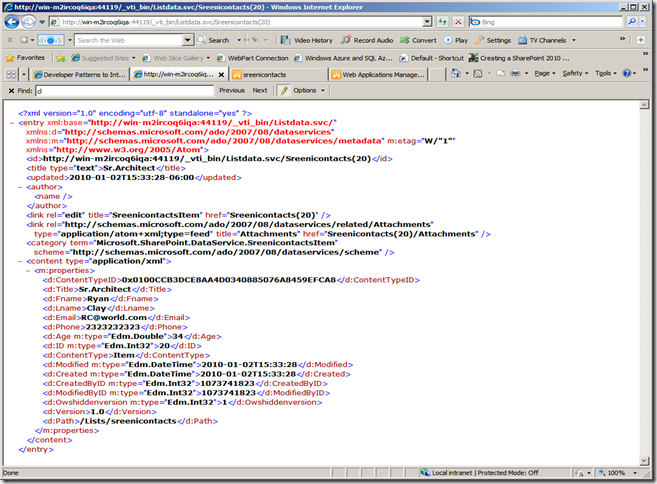Close the Find bar
The image size is (657, 484).
[11, 91]
